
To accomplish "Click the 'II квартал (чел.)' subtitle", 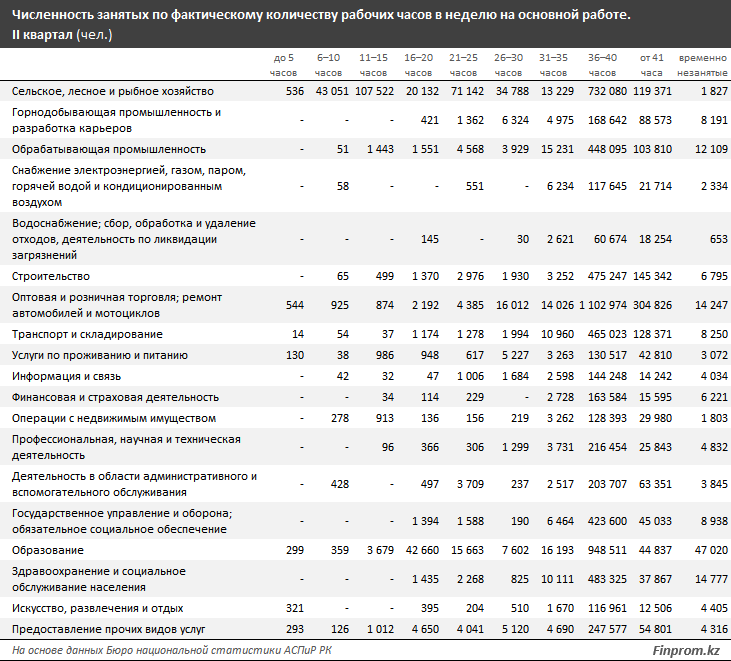I will pos(62,35).
